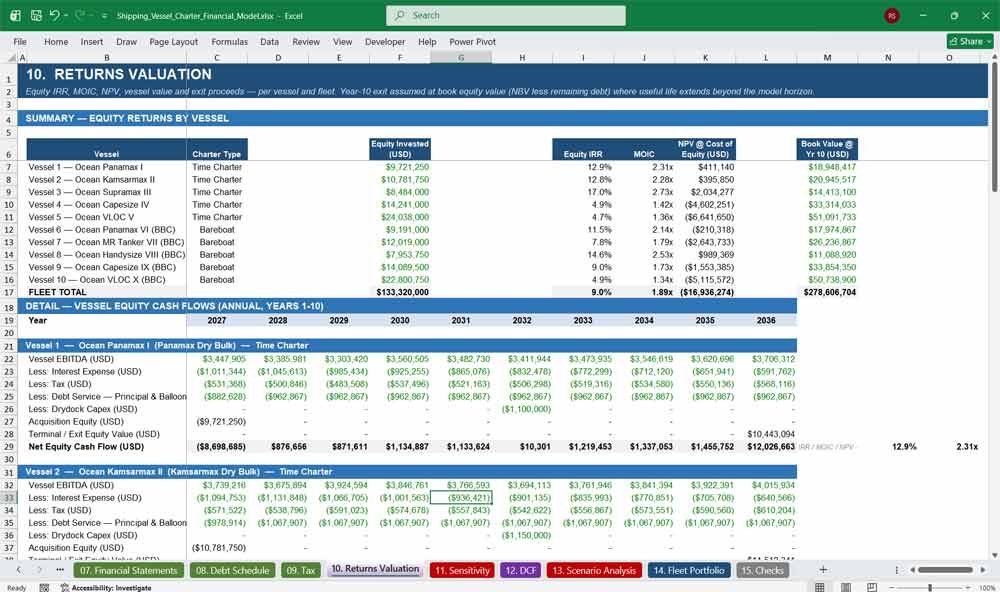This screenshot has height=592, width=1000.
Task: Open the Power Pivot ribbon tab
Action: click(x=473, y=41)
